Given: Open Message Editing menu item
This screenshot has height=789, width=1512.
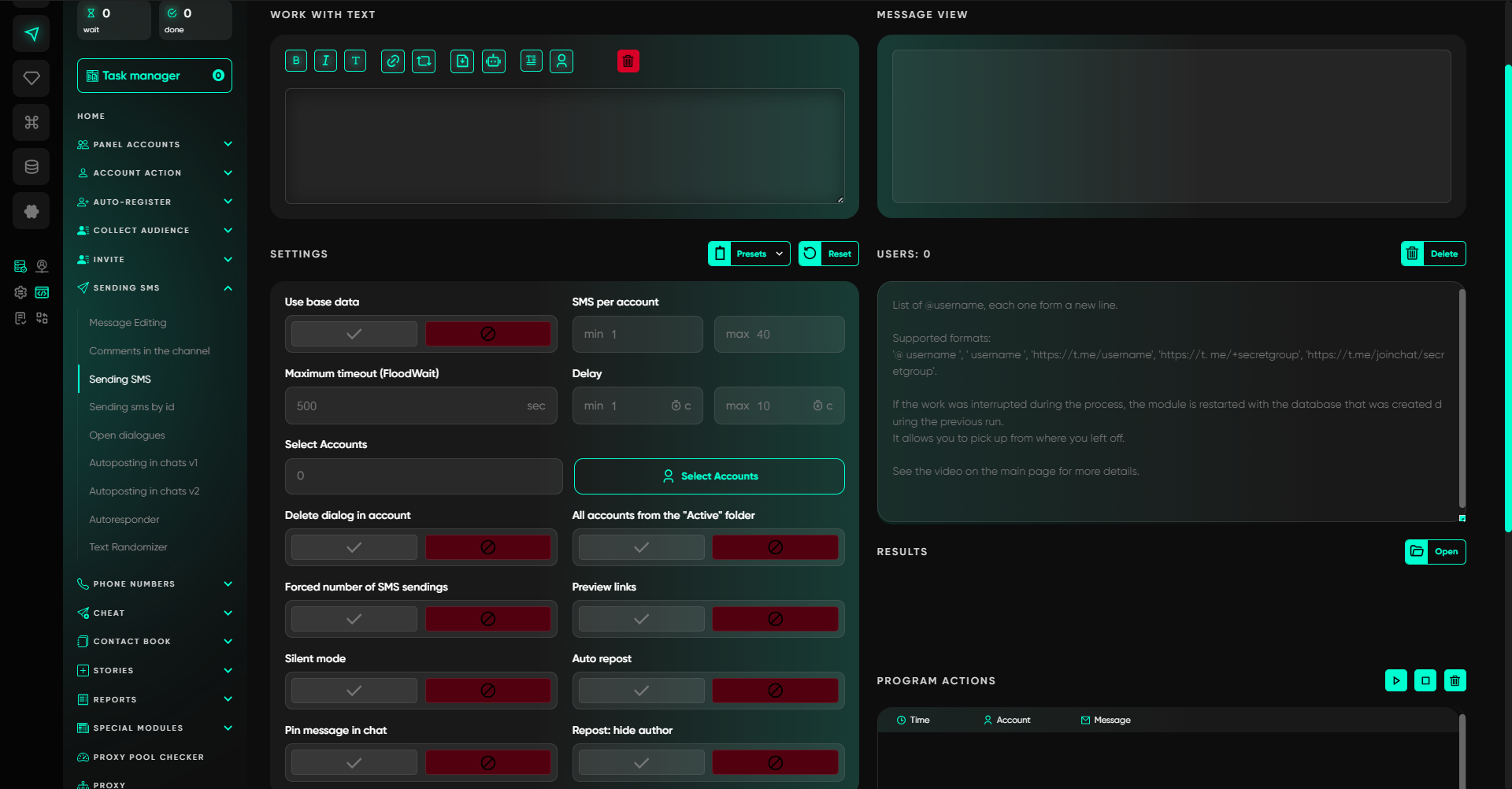Looking at the screenshot, I should 128,323.
